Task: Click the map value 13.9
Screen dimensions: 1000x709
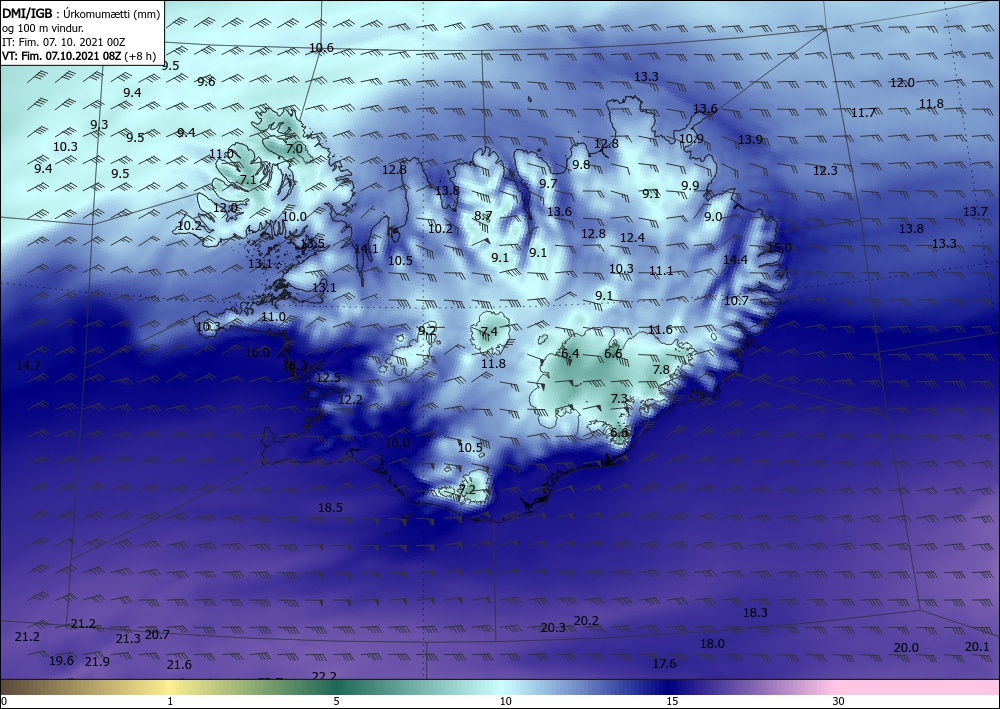Action: click(751, 140)
